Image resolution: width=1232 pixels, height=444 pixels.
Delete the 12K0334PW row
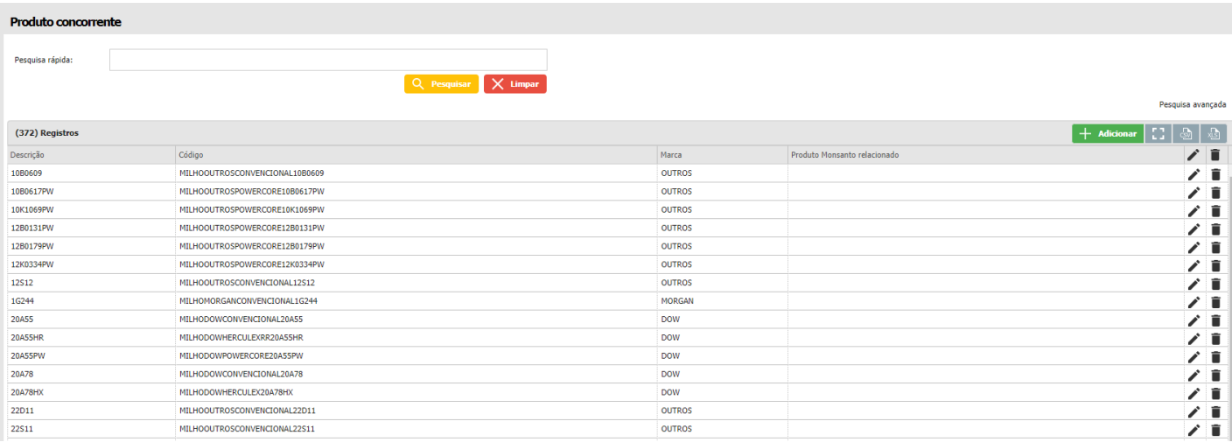tap(1215, 265)
